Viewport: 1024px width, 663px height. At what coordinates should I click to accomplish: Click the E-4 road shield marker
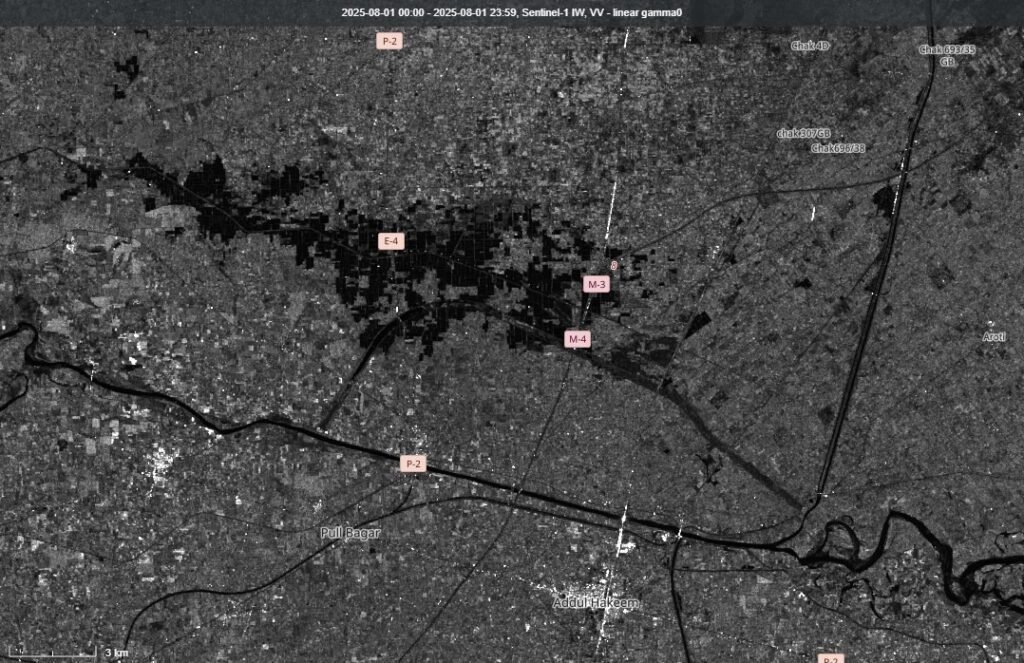pos(391,242)
